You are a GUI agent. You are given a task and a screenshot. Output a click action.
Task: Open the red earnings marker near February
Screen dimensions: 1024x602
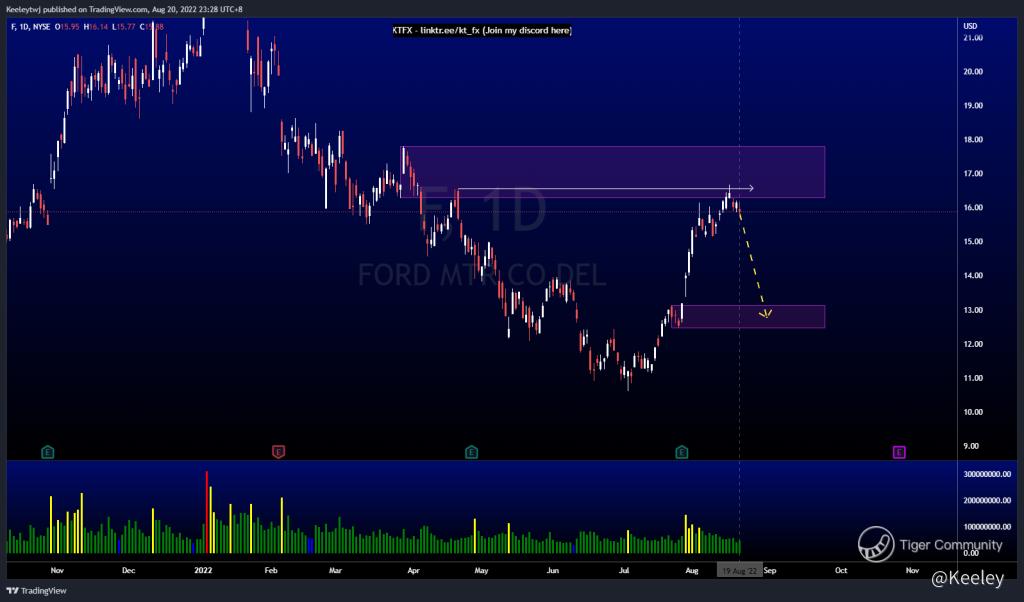point(278,452)
